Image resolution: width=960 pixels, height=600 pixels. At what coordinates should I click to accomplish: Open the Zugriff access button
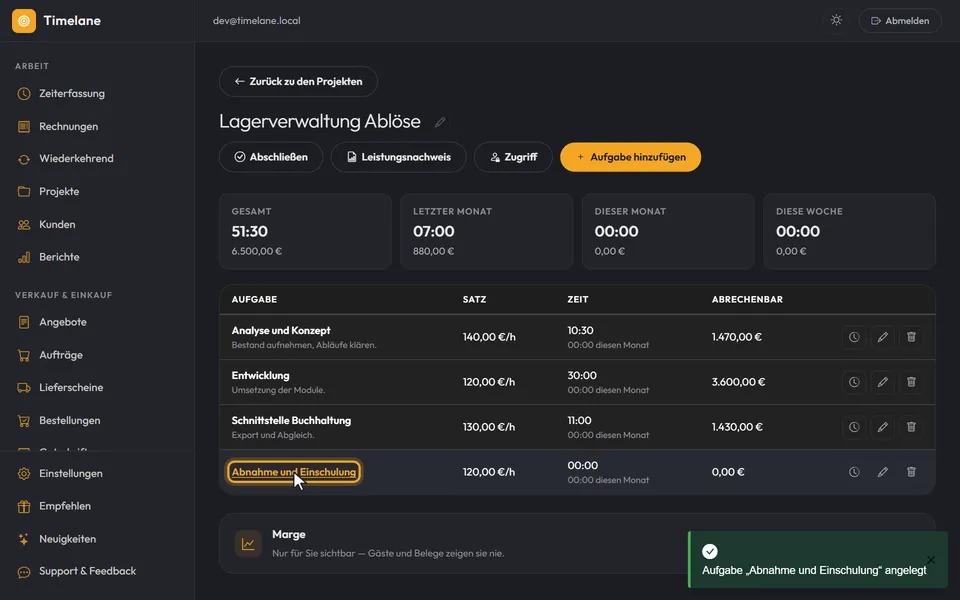pos(513,157)
